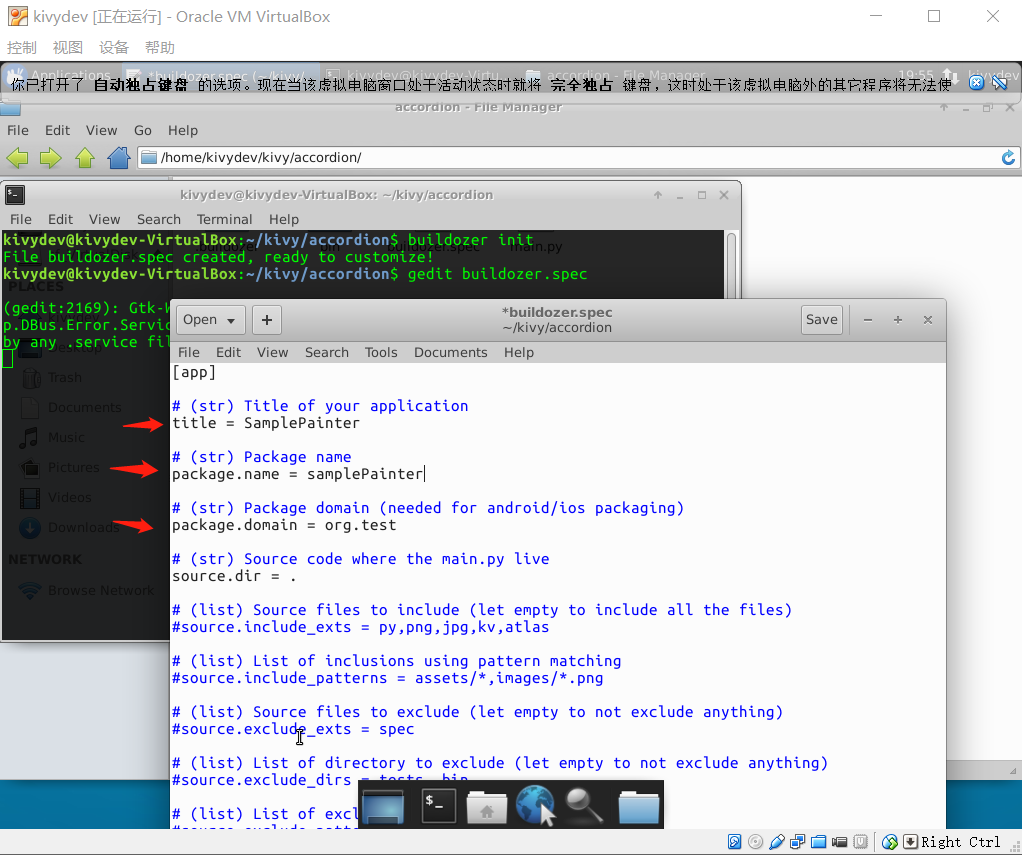This screenshot has width=1022, height=855.
Task: Click mouse integration indicator in status bar
Action: pyautogui.click(x=890, y=842)
